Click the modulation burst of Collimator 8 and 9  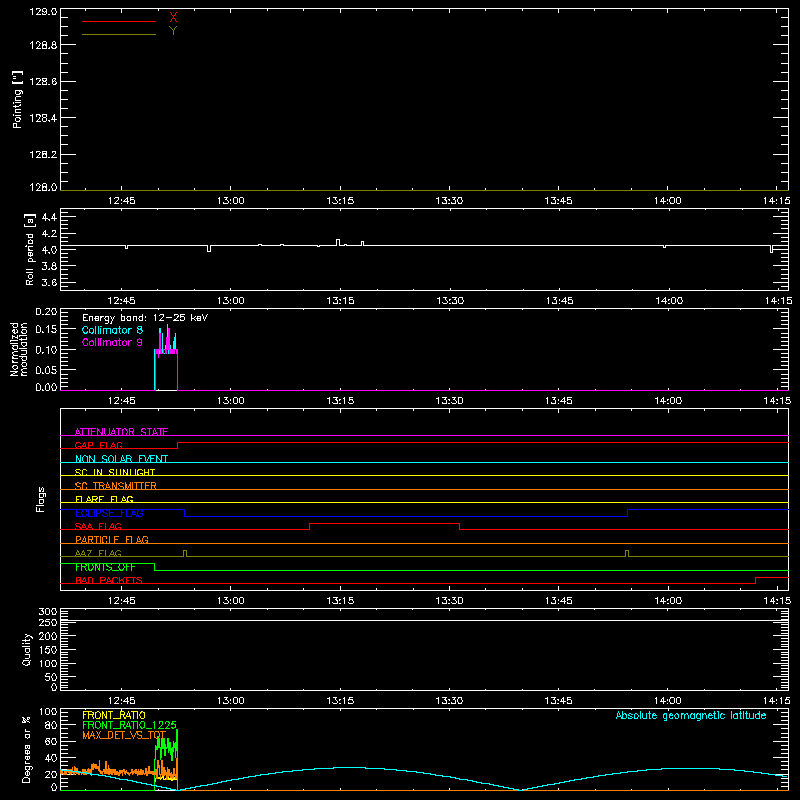166,357
